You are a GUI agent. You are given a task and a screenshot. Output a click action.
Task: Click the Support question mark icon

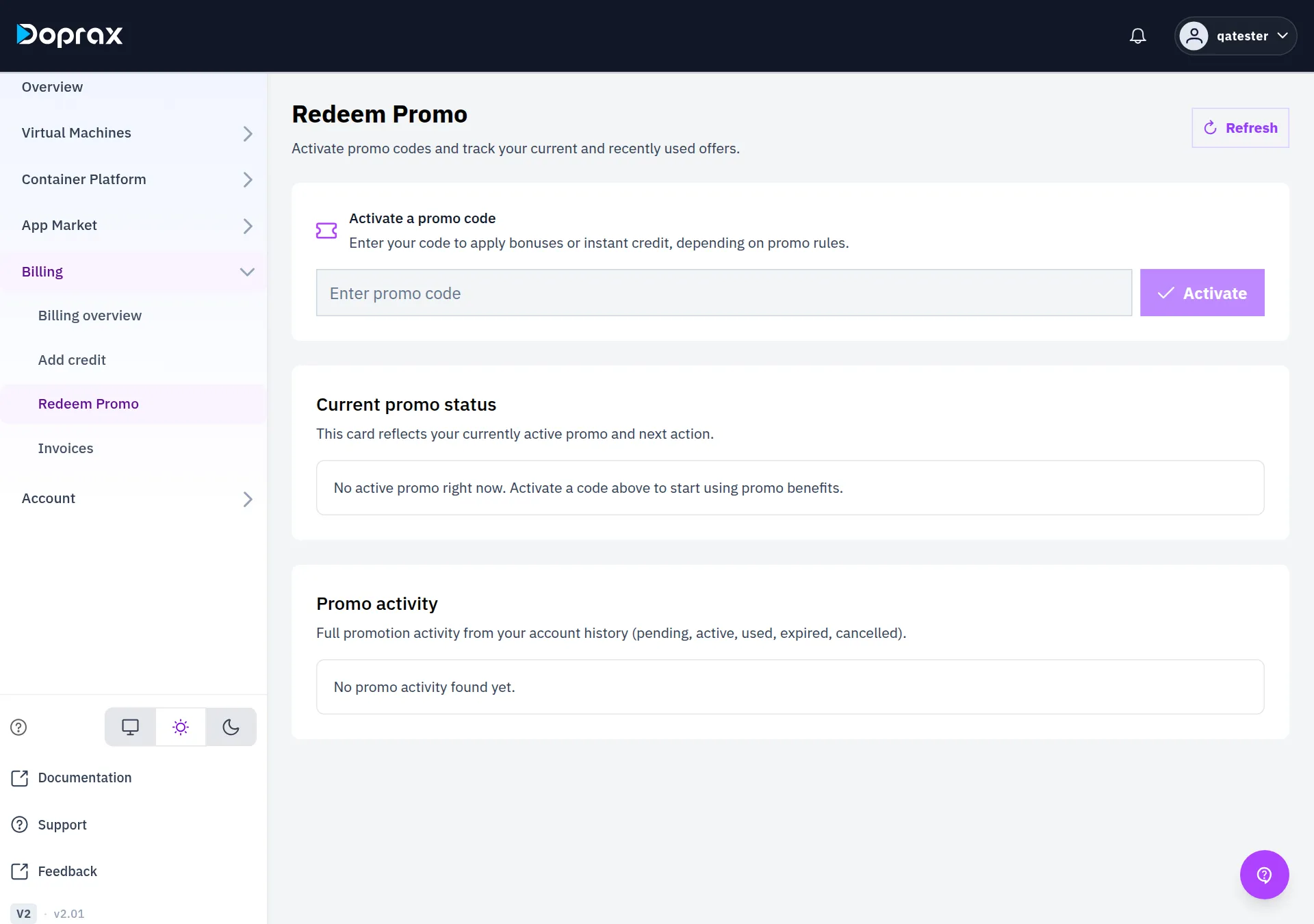click(x=20, y=825)
